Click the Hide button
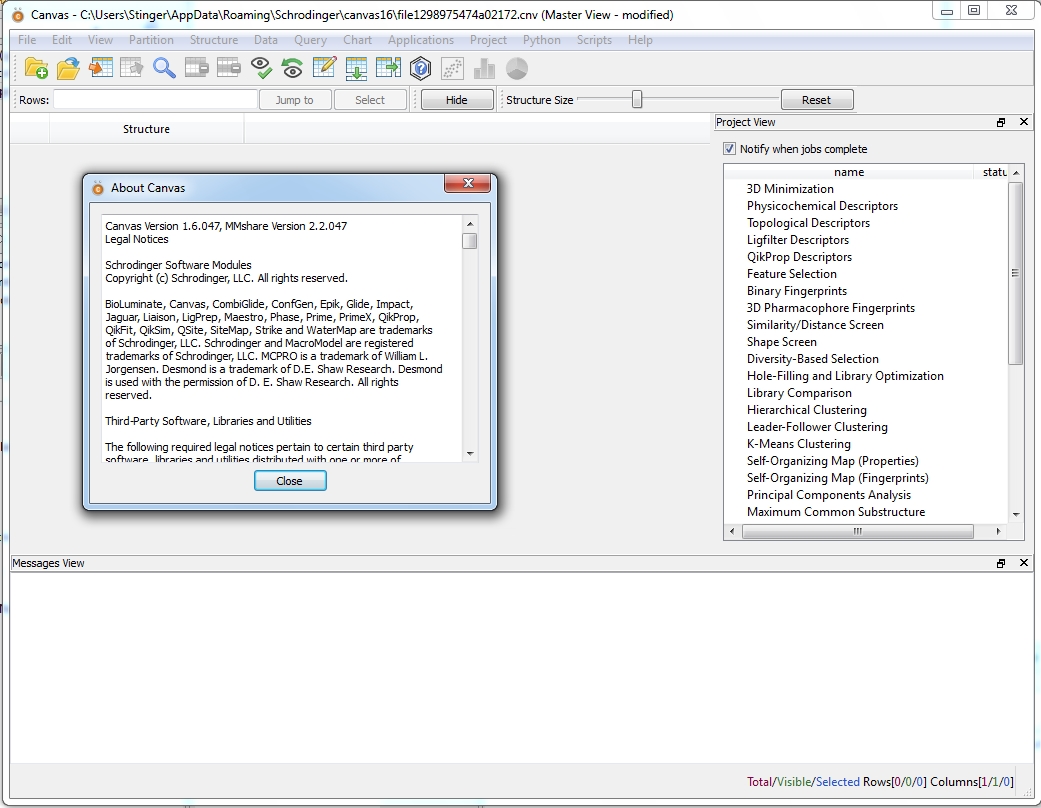The image size is (1041, 808). click(457, 100)
